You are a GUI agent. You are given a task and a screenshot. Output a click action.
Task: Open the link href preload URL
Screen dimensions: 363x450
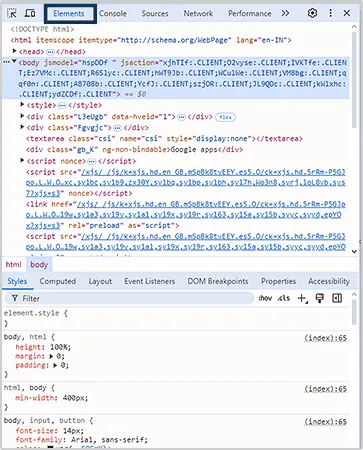click(x=186, y=215)
